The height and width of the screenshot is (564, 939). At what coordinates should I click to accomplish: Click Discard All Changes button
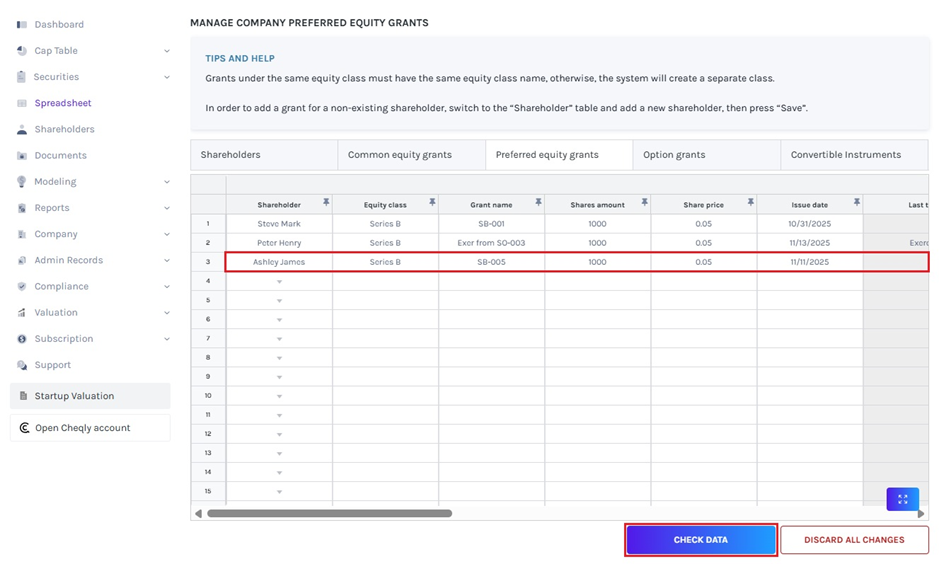pos(854,540)
